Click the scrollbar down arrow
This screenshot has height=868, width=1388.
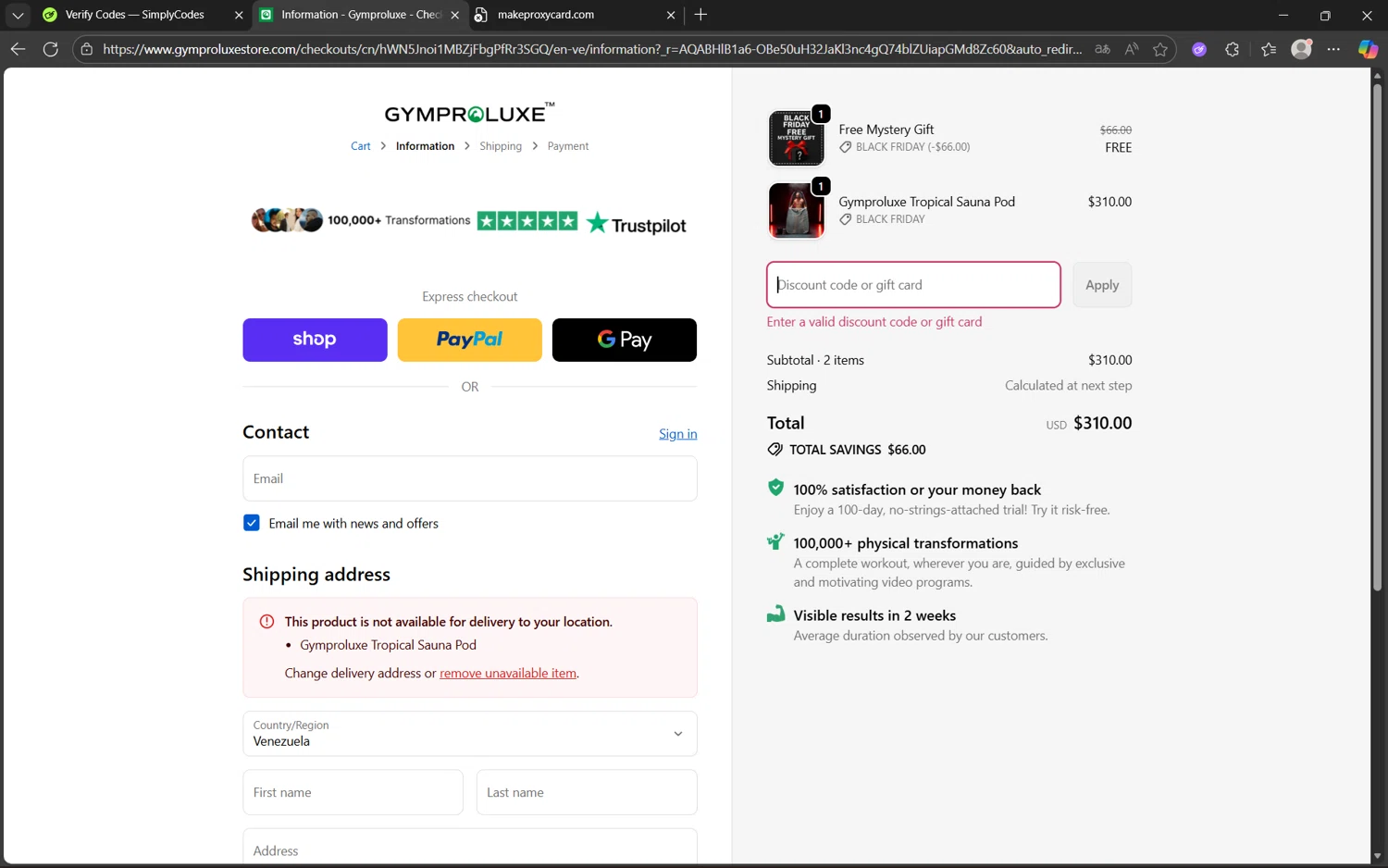coord(1377,856)
